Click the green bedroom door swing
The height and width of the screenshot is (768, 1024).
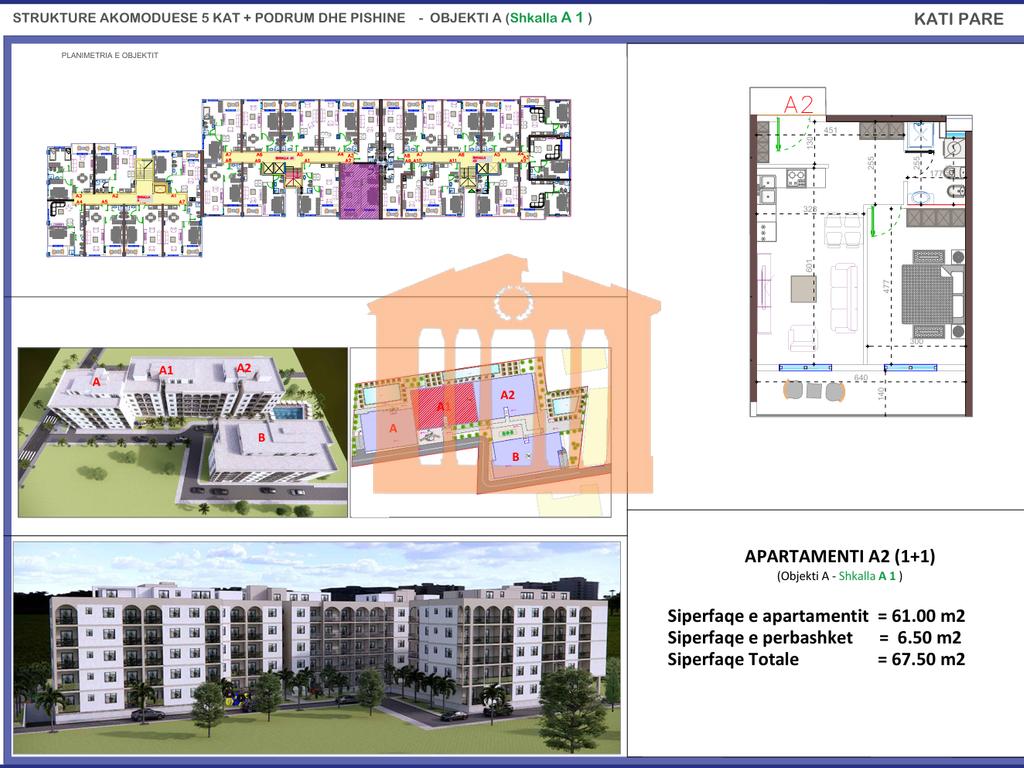[885, 221]
